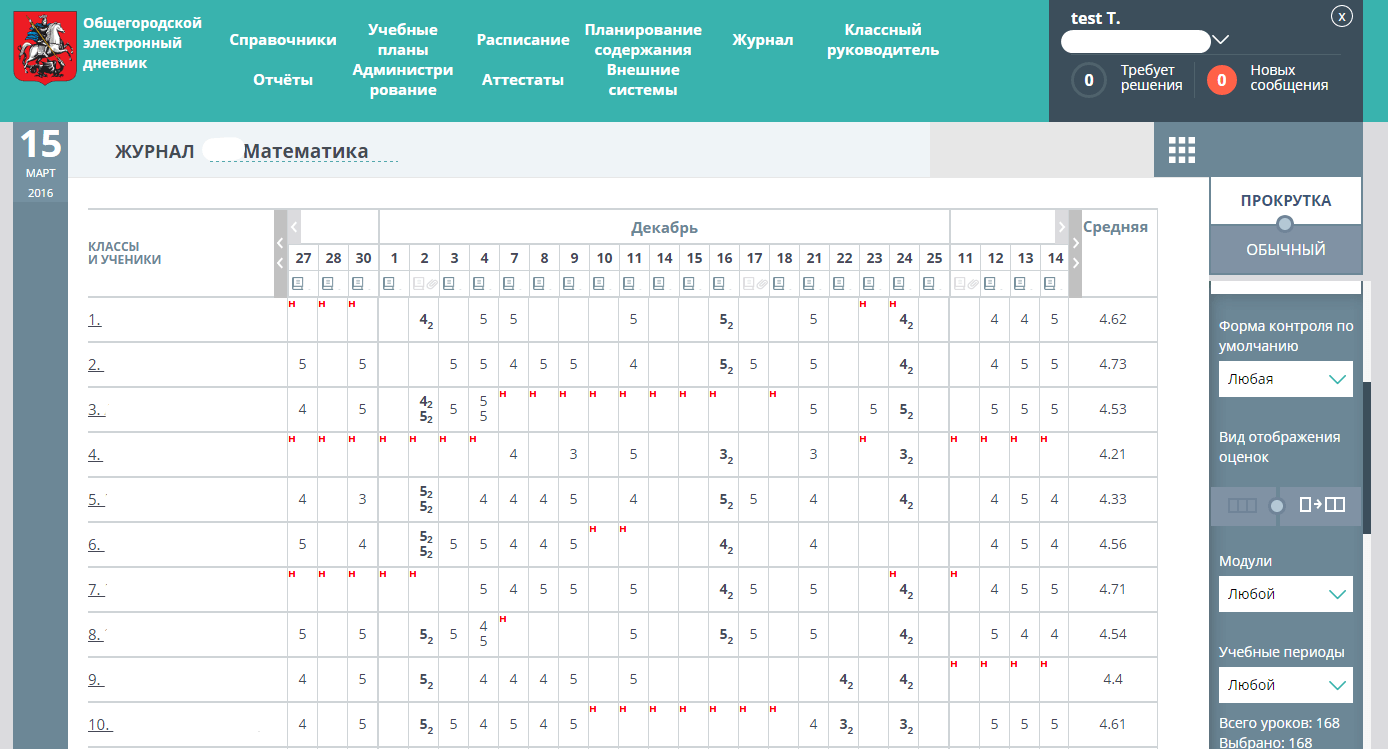Open the Журнал menu
The width and height of the screenshot is (1388, 749).
coord(763,40)
